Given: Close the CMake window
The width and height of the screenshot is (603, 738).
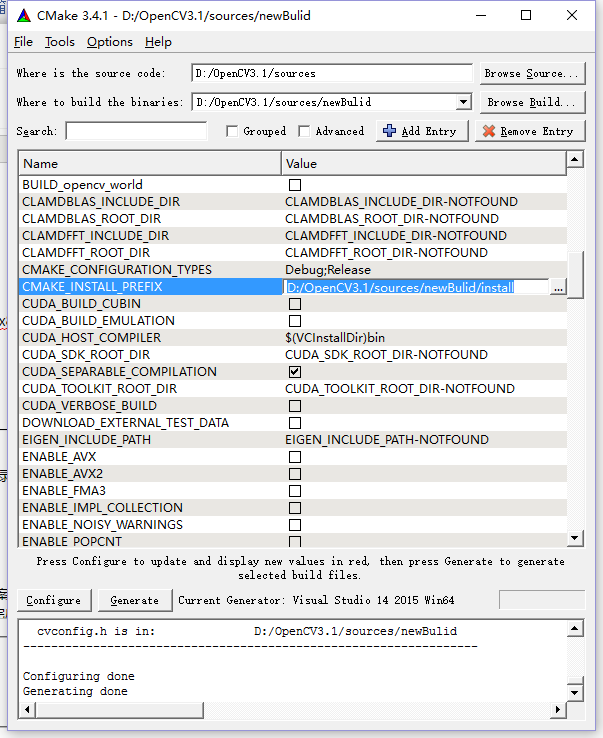Looking at the screenshot, I should (571, 16).
